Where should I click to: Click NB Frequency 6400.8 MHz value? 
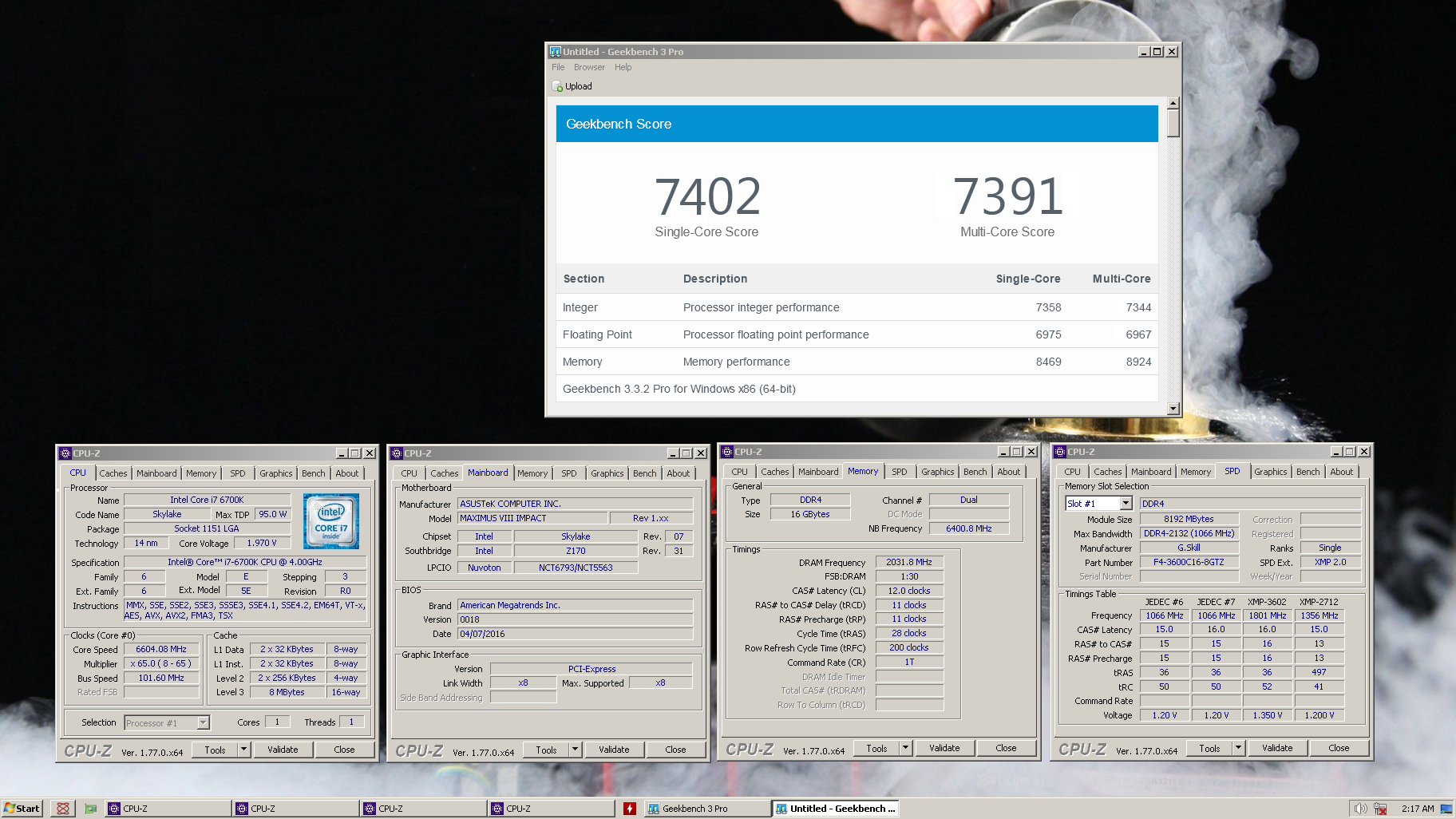coord(968,528)
